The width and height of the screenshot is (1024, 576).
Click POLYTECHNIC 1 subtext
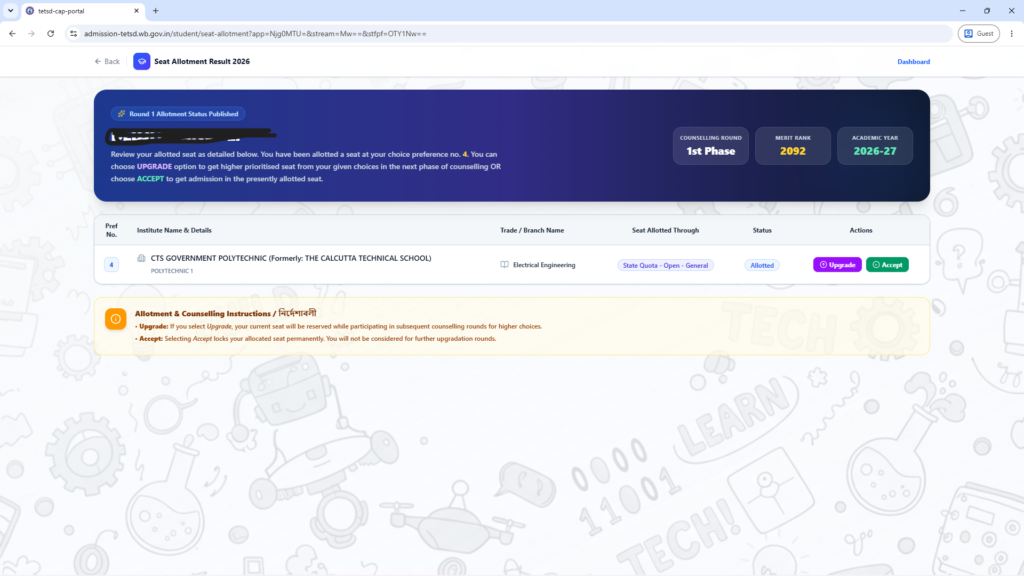click(x=172, y=271)
